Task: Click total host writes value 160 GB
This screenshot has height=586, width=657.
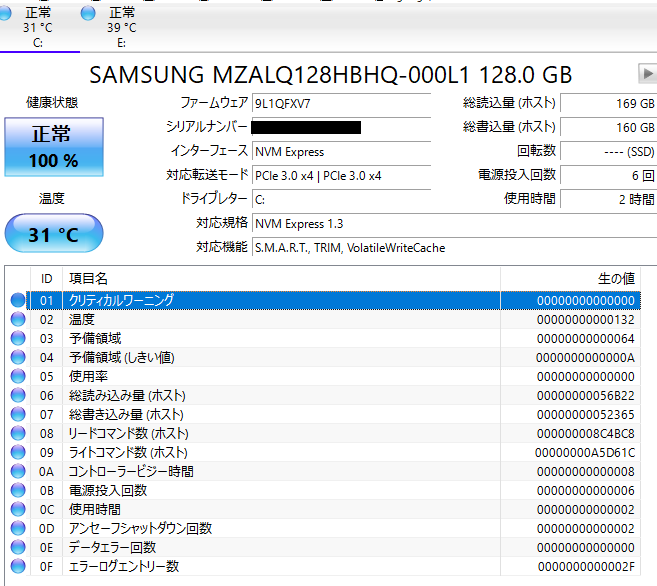Action: point(608,127)
